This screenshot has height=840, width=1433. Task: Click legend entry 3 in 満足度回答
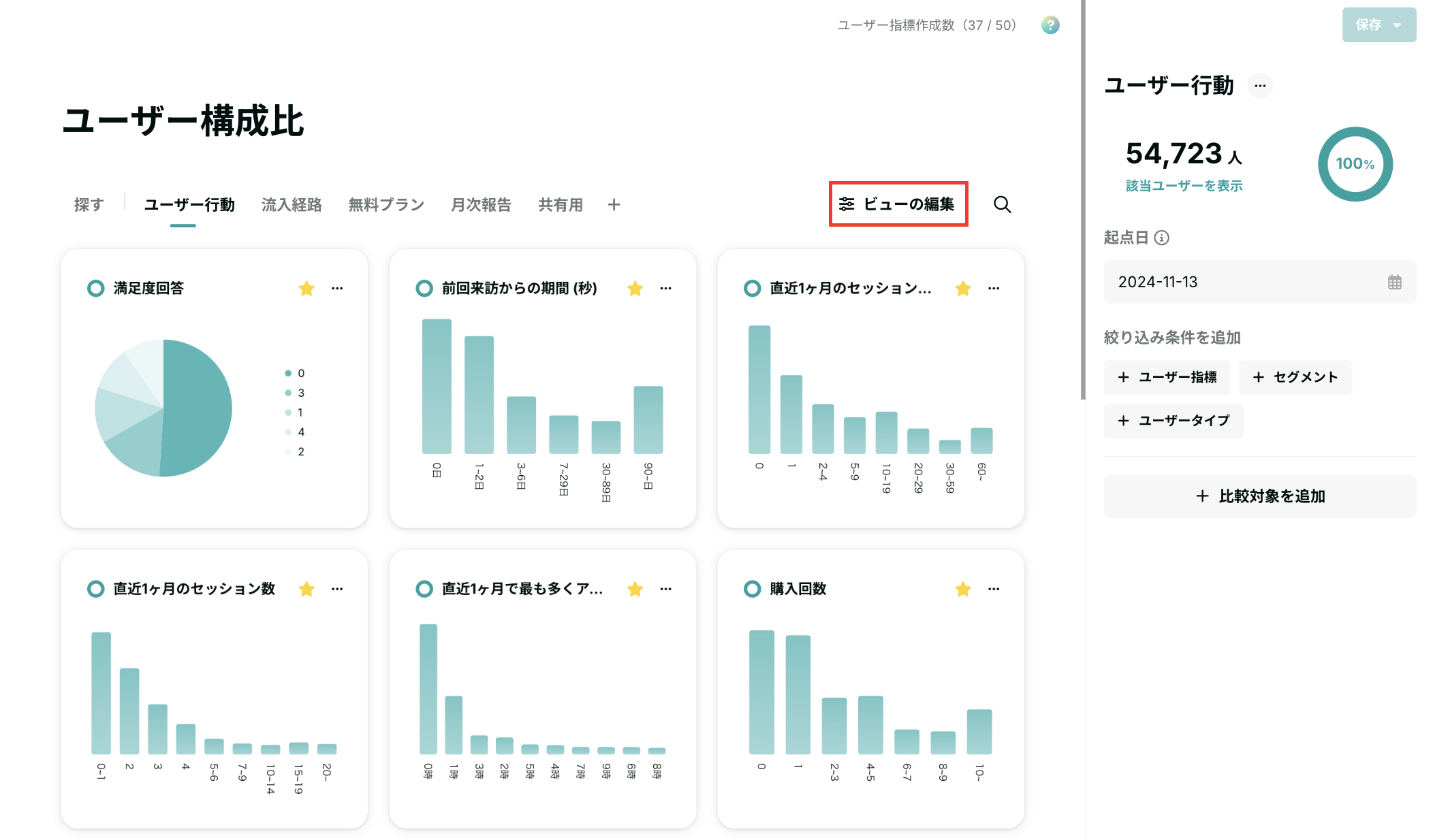coord(295,393)
